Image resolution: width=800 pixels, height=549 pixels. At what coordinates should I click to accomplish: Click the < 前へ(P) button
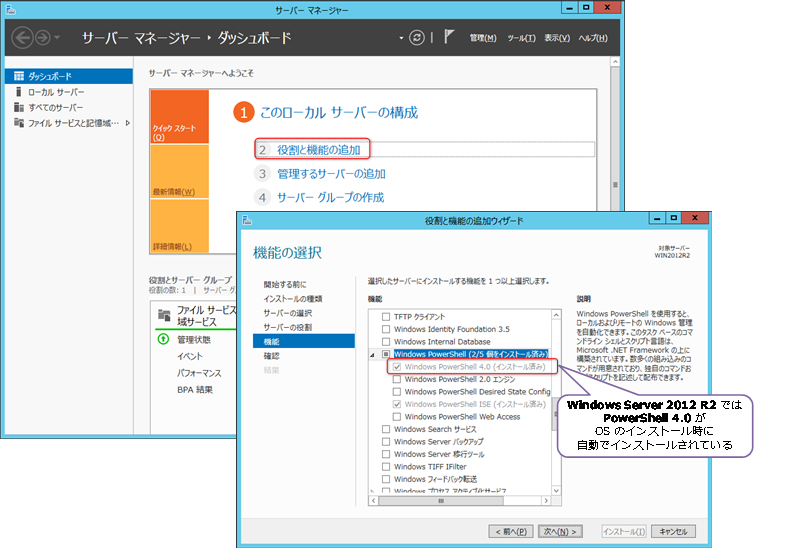click(x=511, y=532)
